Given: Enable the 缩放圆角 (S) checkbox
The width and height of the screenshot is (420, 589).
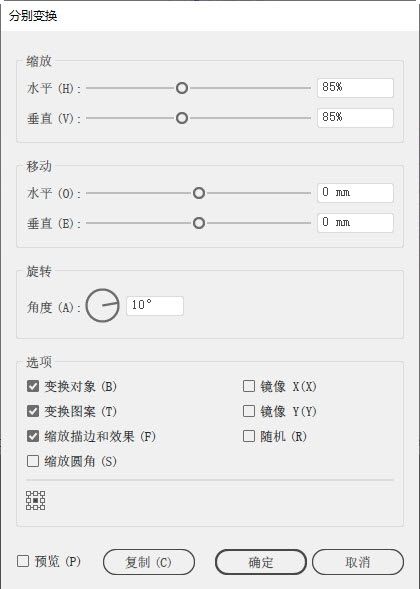Looking at the screenshot, I should [33, 461].
